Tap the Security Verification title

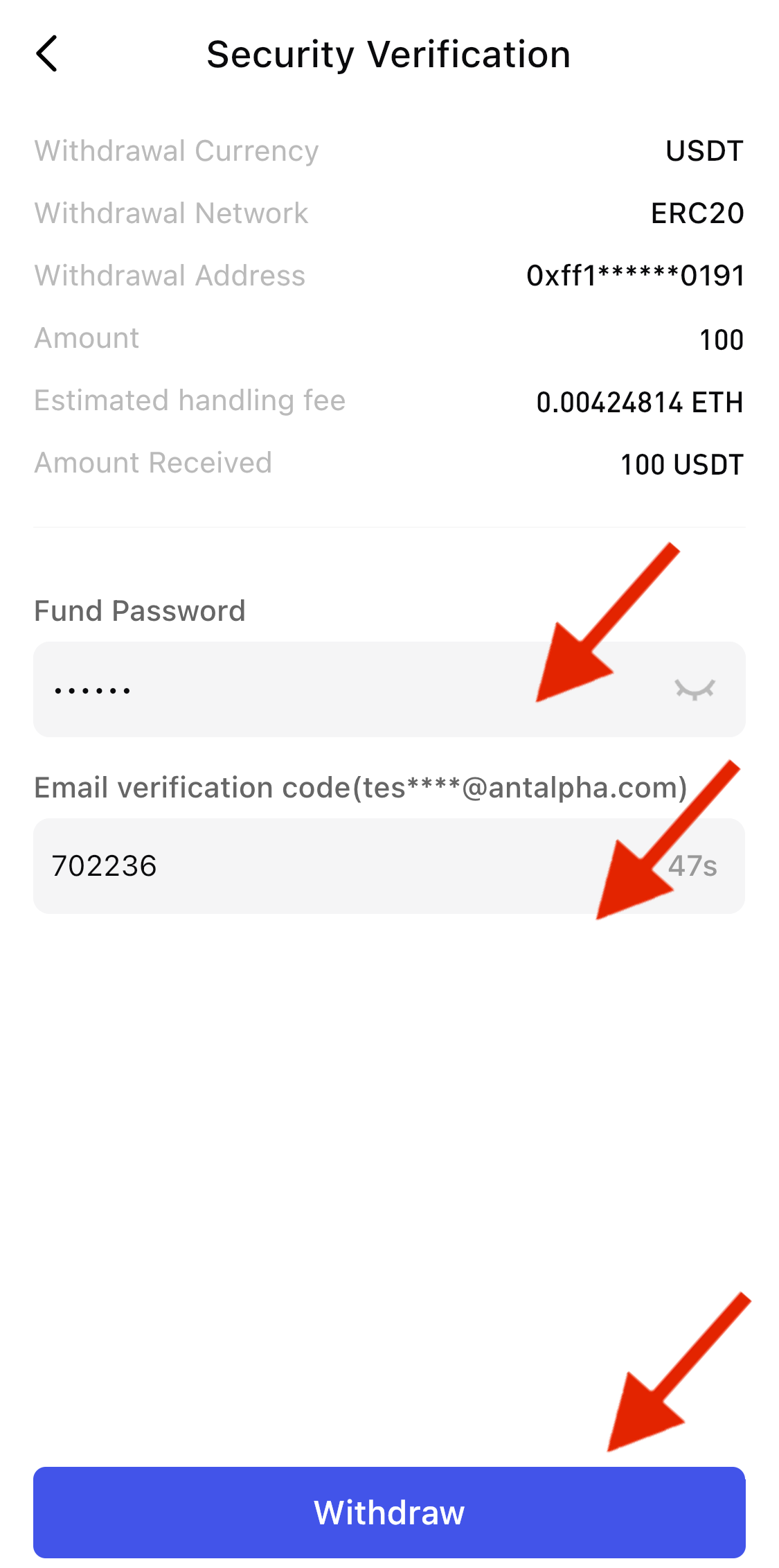(388, 54)
